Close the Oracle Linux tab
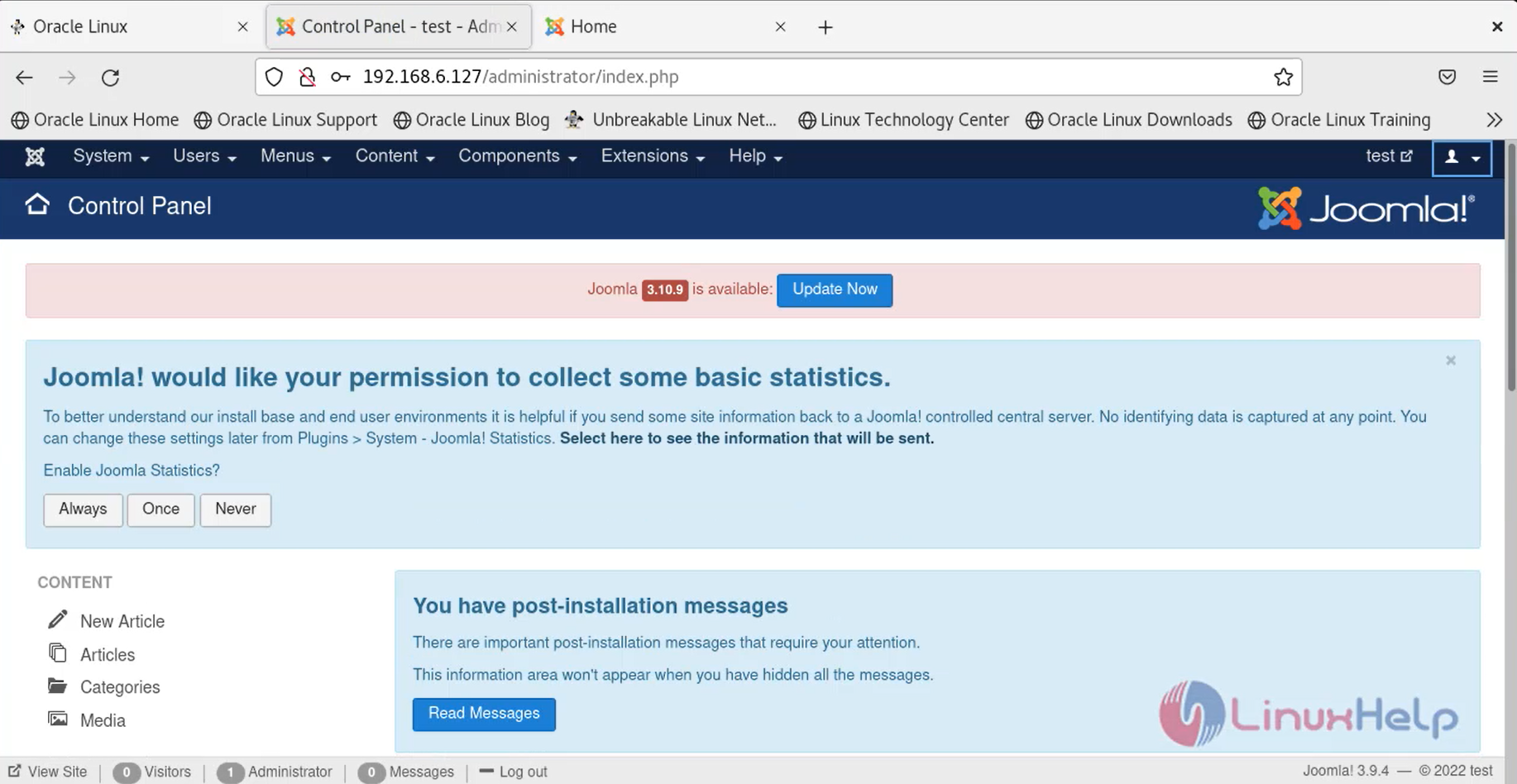 pyautogui.click(x=242, y=26)
